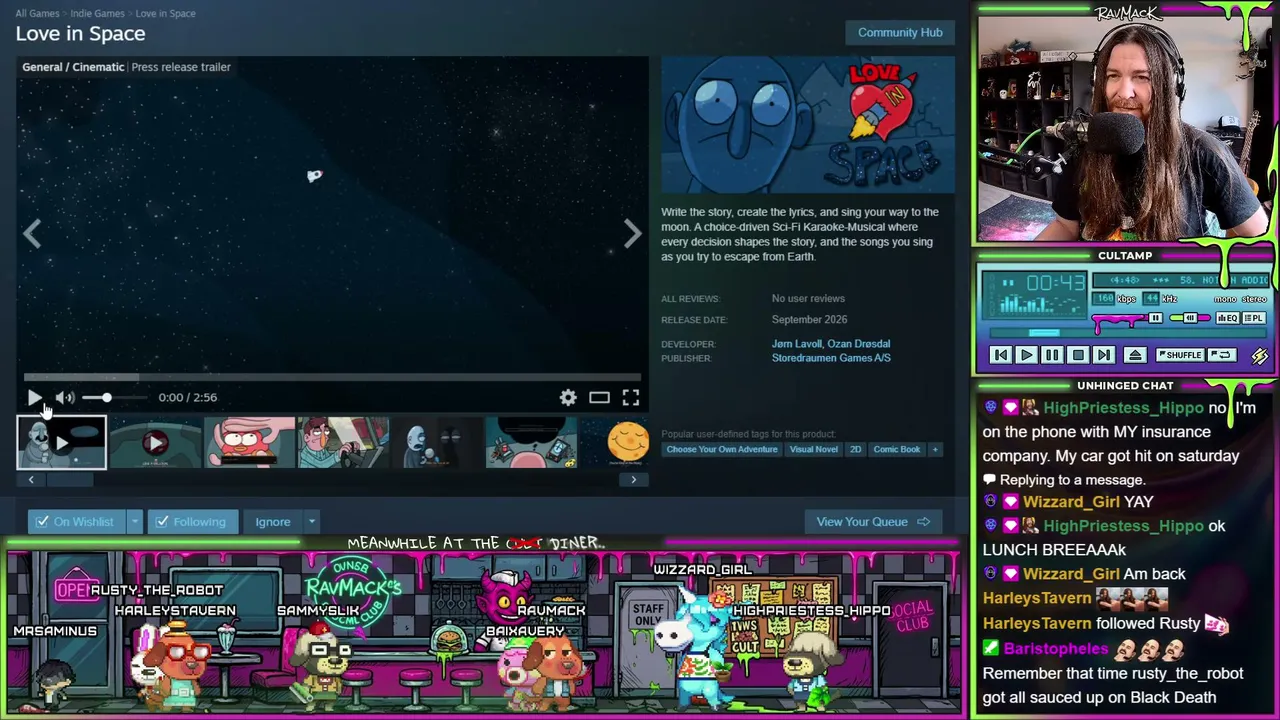Image resolution: width=1280 pixels, height=720 pixels.
Task: Click the plus button to add tags
Action: 935,449
